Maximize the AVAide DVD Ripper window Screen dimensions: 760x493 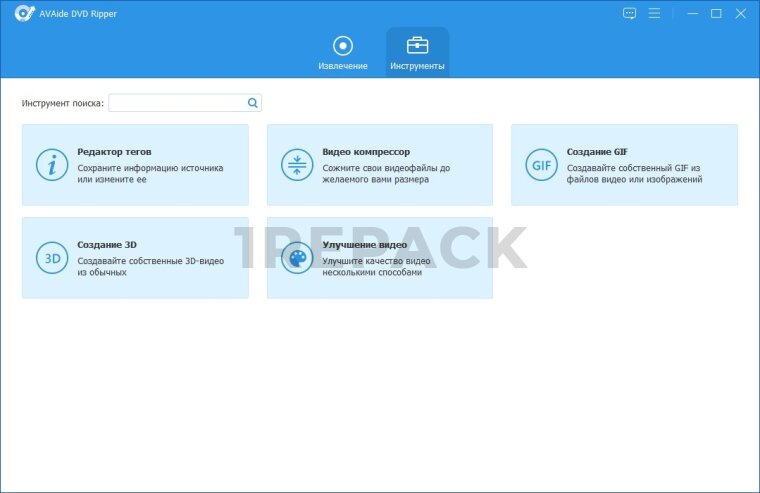716,13
